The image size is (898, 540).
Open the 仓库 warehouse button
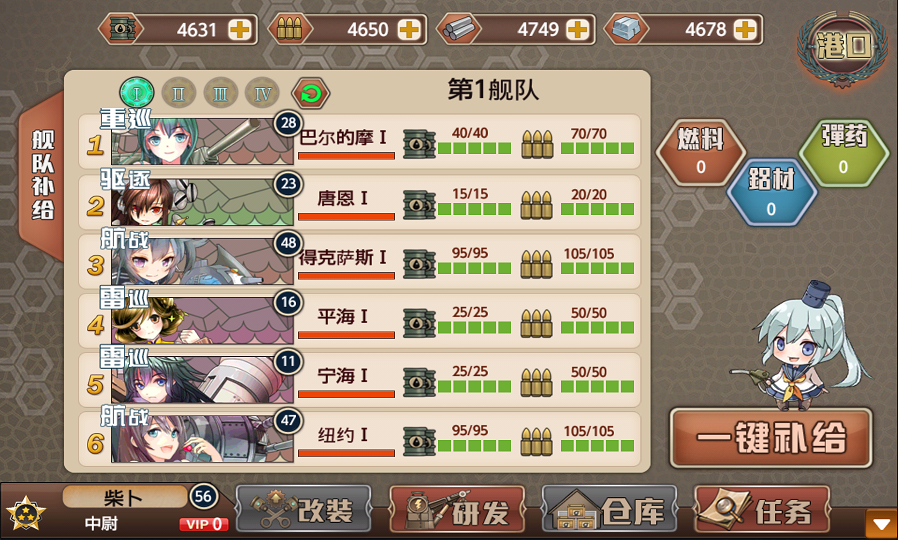coord(610,510)
